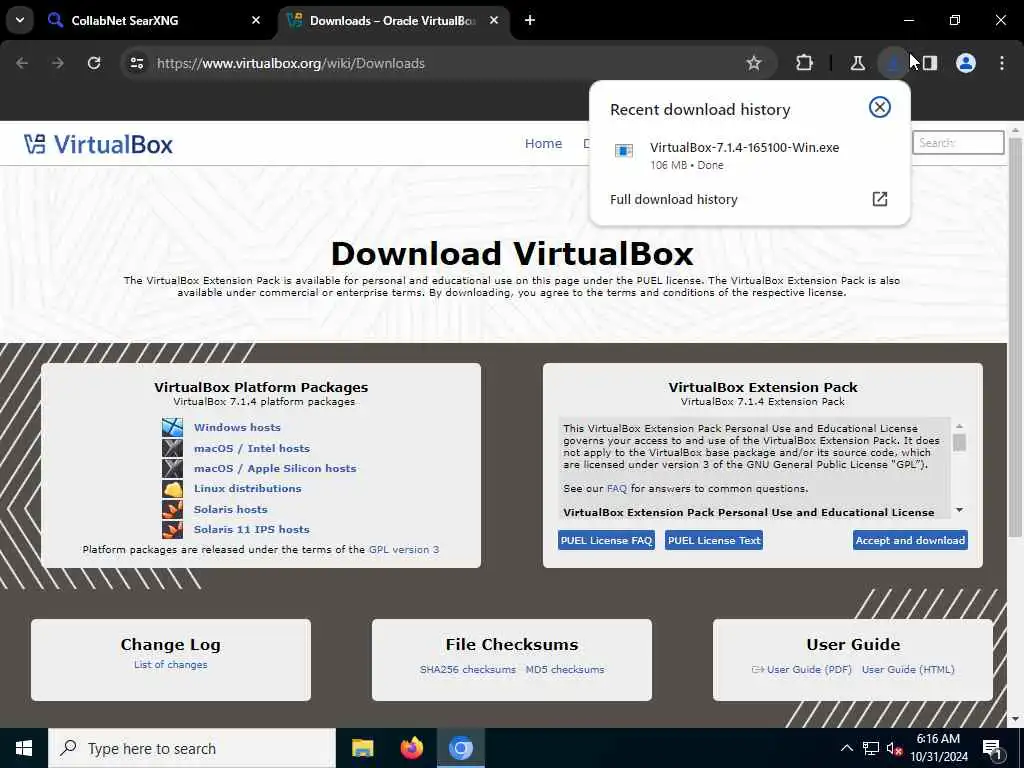Image resolution: width=1024 pixels, height=768 pixels.
Task: Open macOS / Apple Silicon hosts link
Action: click(x=275, y=468)
